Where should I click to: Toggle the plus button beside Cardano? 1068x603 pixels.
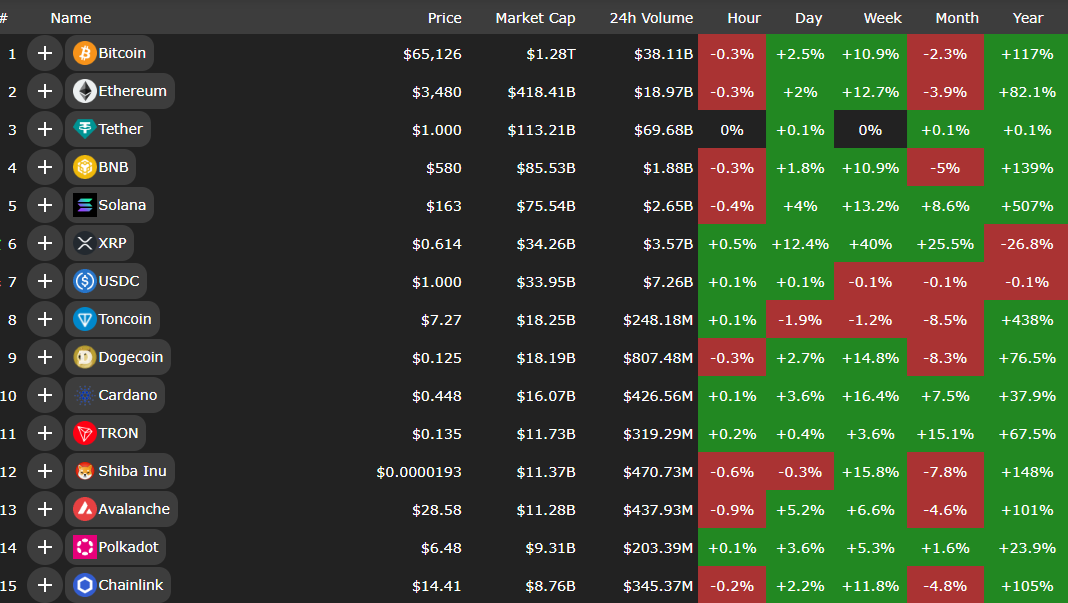(44, 395)
